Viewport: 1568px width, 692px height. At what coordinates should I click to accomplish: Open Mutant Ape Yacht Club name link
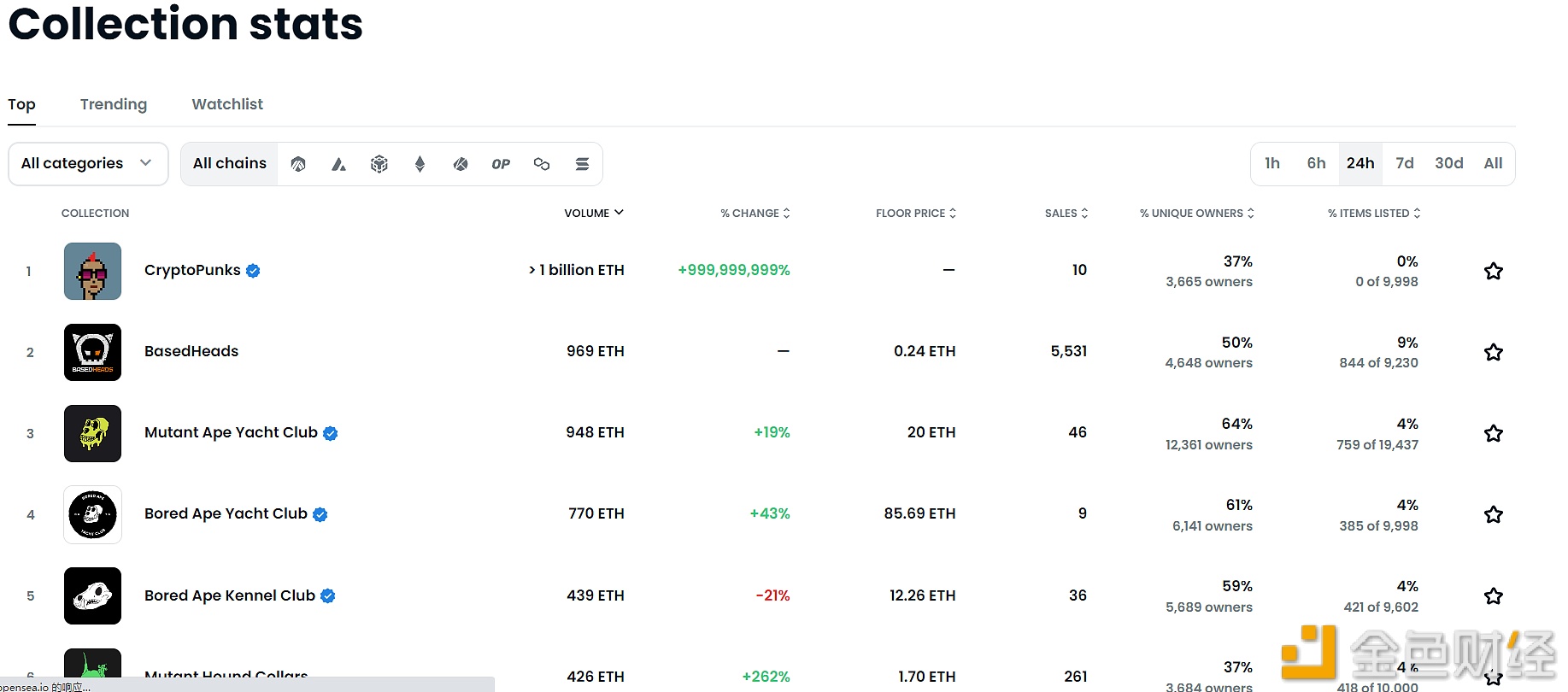(231, 432)
